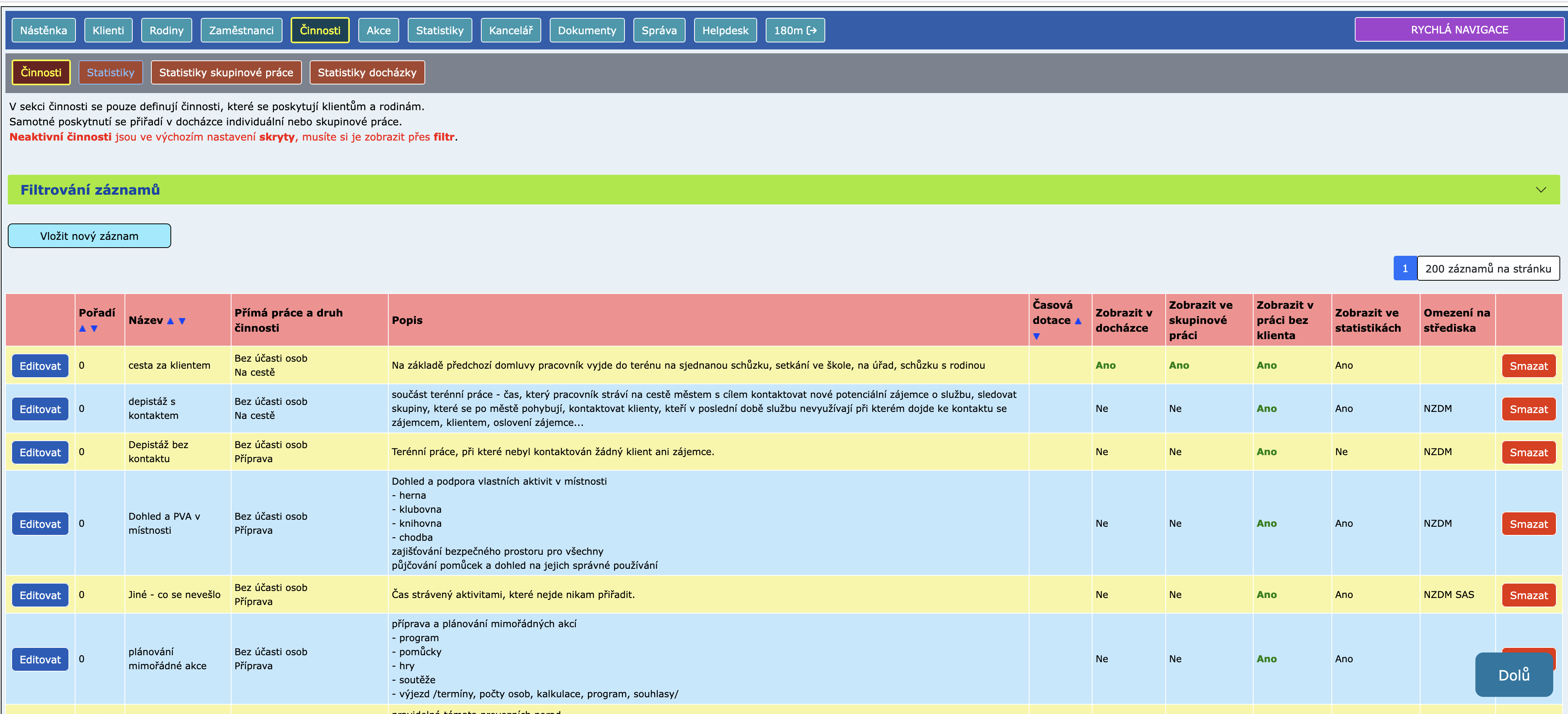Viewport: 1568px width, 714px height.
Task: Click Vložit nový záznam button
Action: tap(89, 236)
